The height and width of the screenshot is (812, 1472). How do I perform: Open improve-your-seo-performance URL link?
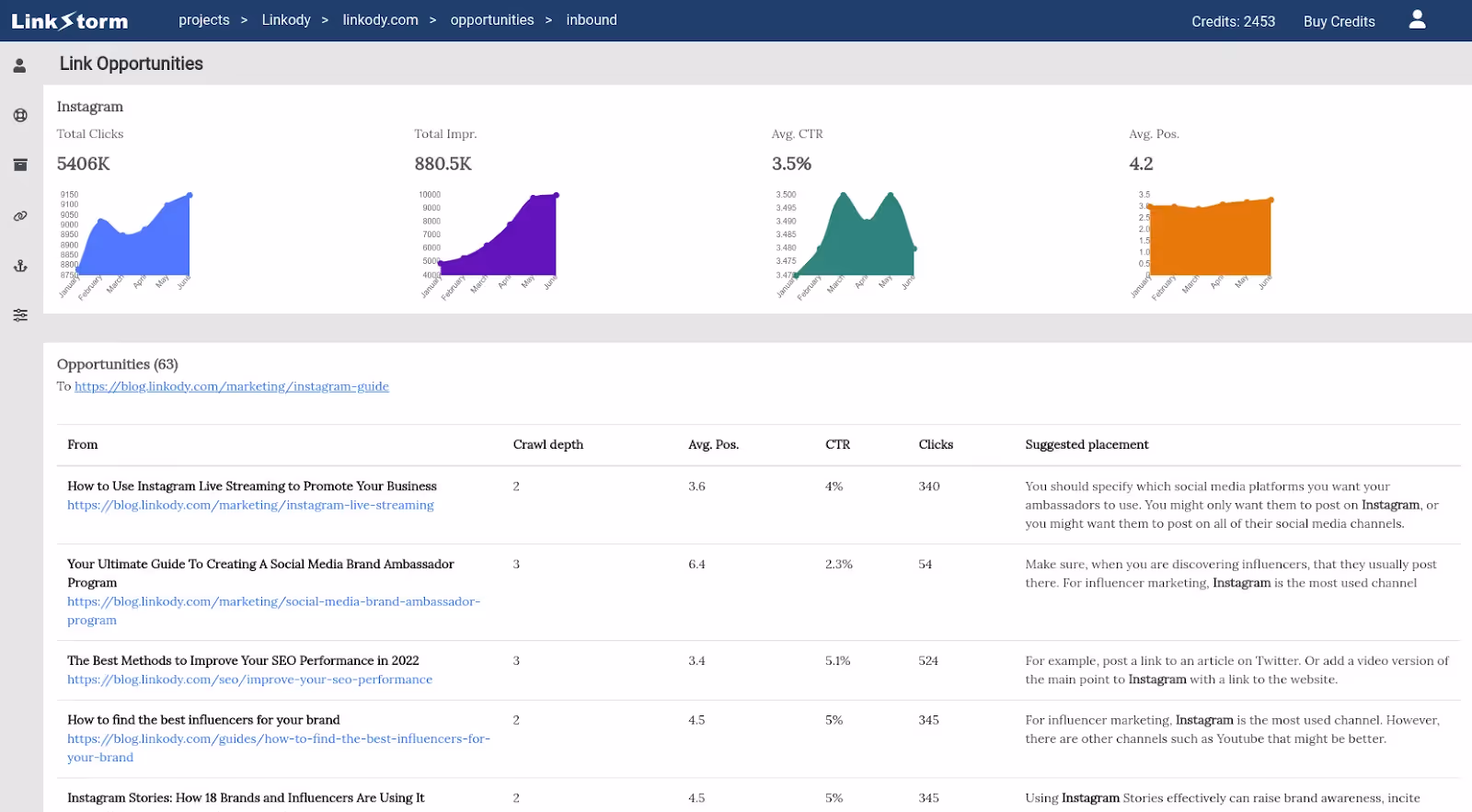(x=249, y=680)
